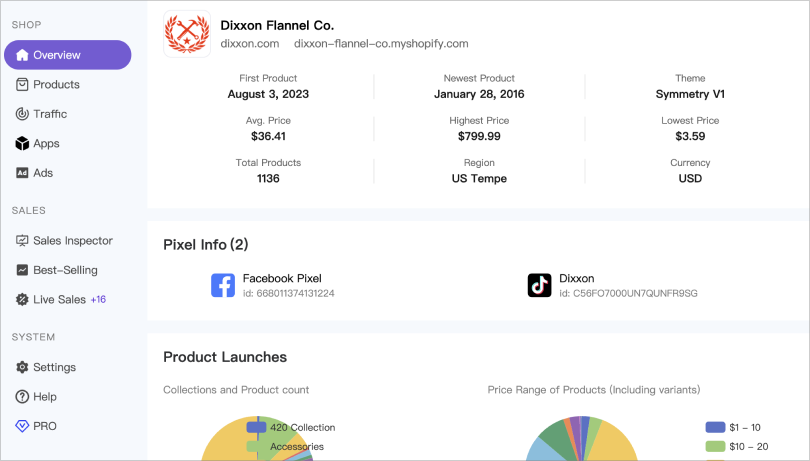Screen dimensions: 810x461
Task: Open the Settings gear icon
Action: pos(22,367)
